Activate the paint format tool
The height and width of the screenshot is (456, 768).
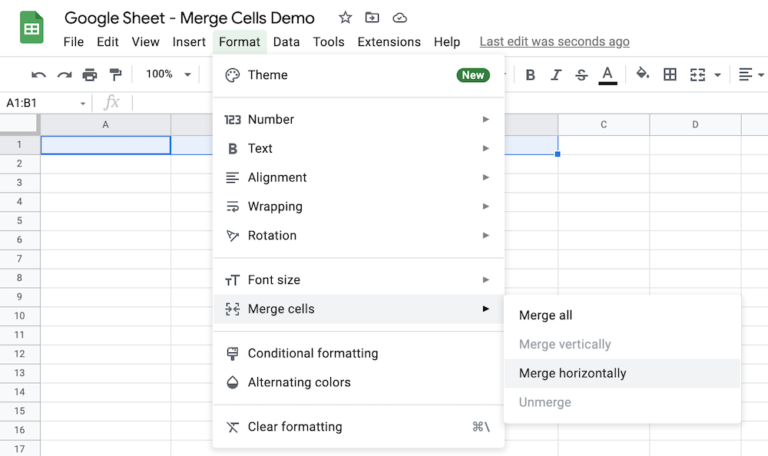tap(115, 75)
